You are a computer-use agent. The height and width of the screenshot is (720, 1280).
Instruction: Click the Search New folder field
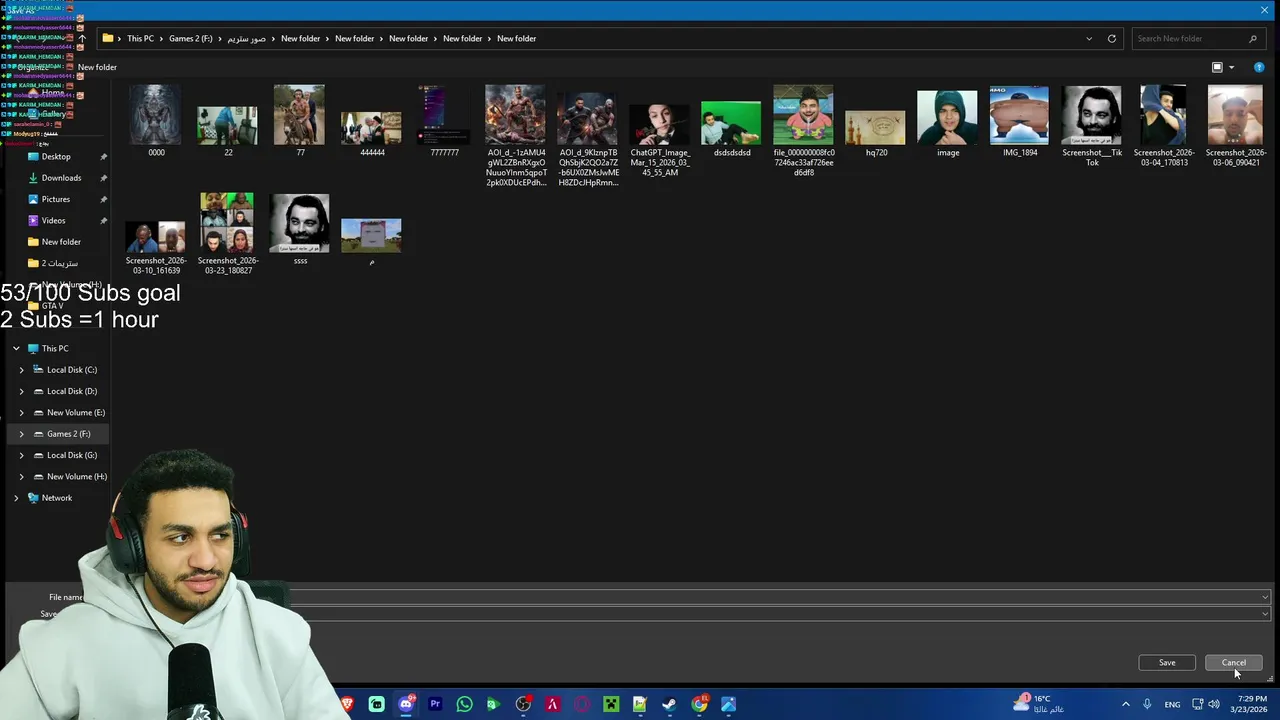(x=1197, y=38)
